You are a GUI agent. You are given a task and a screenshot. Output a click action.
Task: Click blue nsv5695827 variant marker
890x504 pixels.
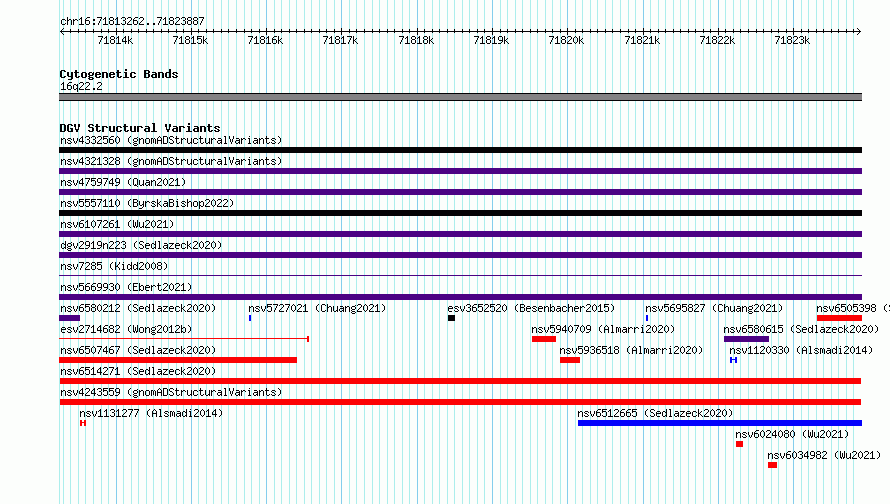click(x=646, y=318)
